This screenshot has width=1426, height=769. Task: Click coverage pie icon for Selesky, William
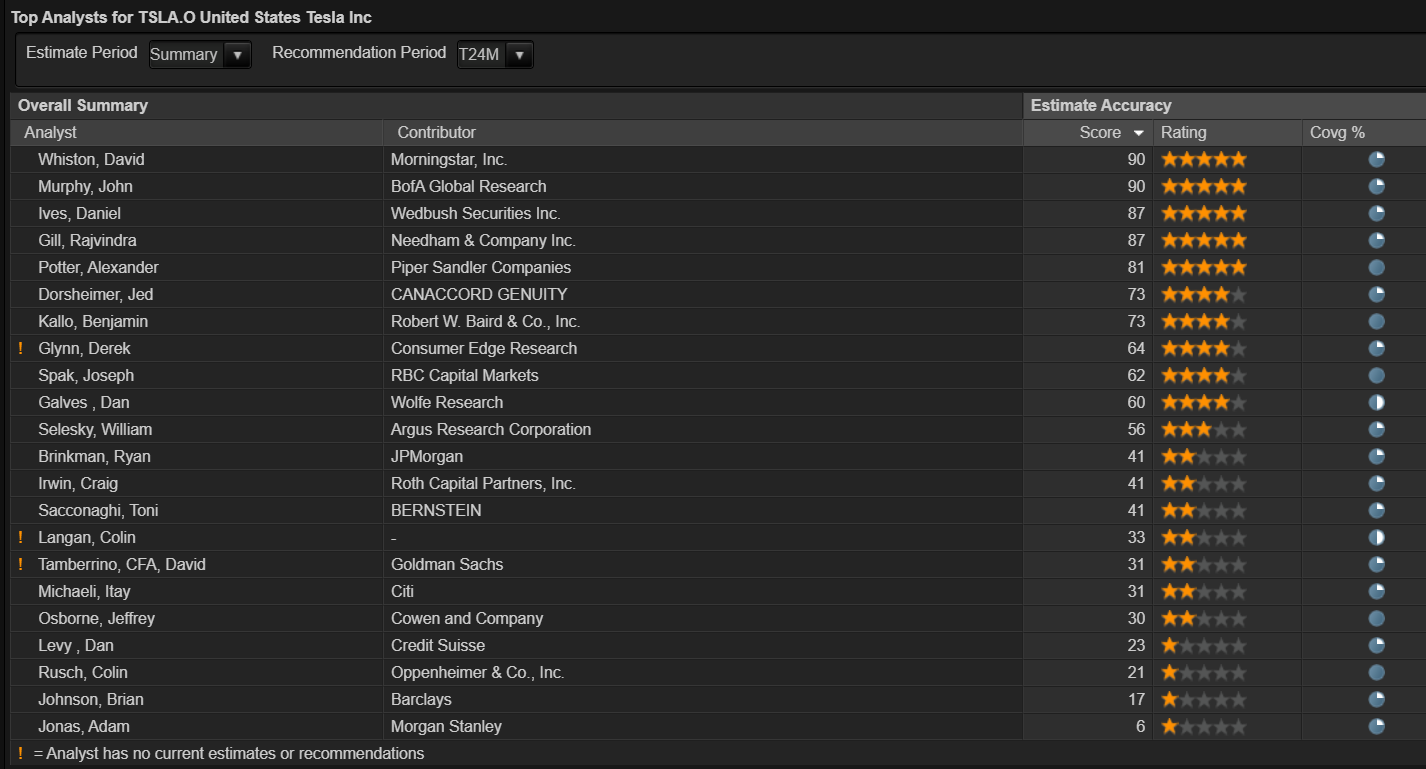1377,429
